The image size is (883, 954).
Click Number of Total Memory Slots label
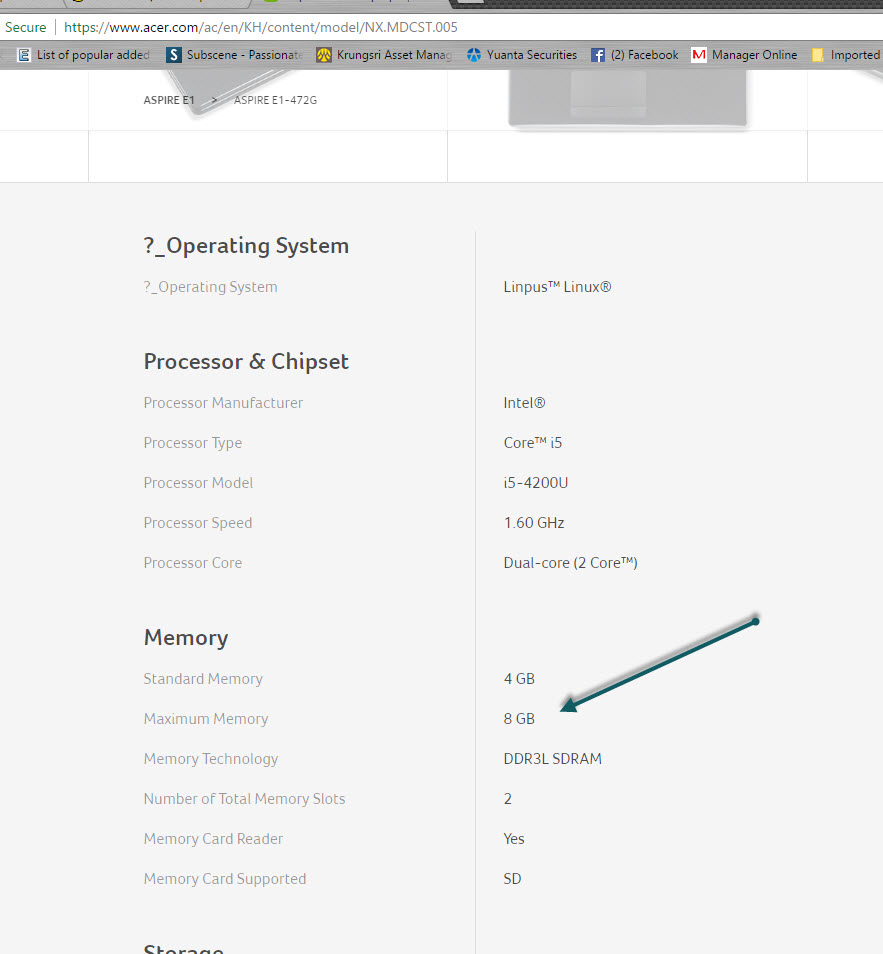tap(244, 799)
